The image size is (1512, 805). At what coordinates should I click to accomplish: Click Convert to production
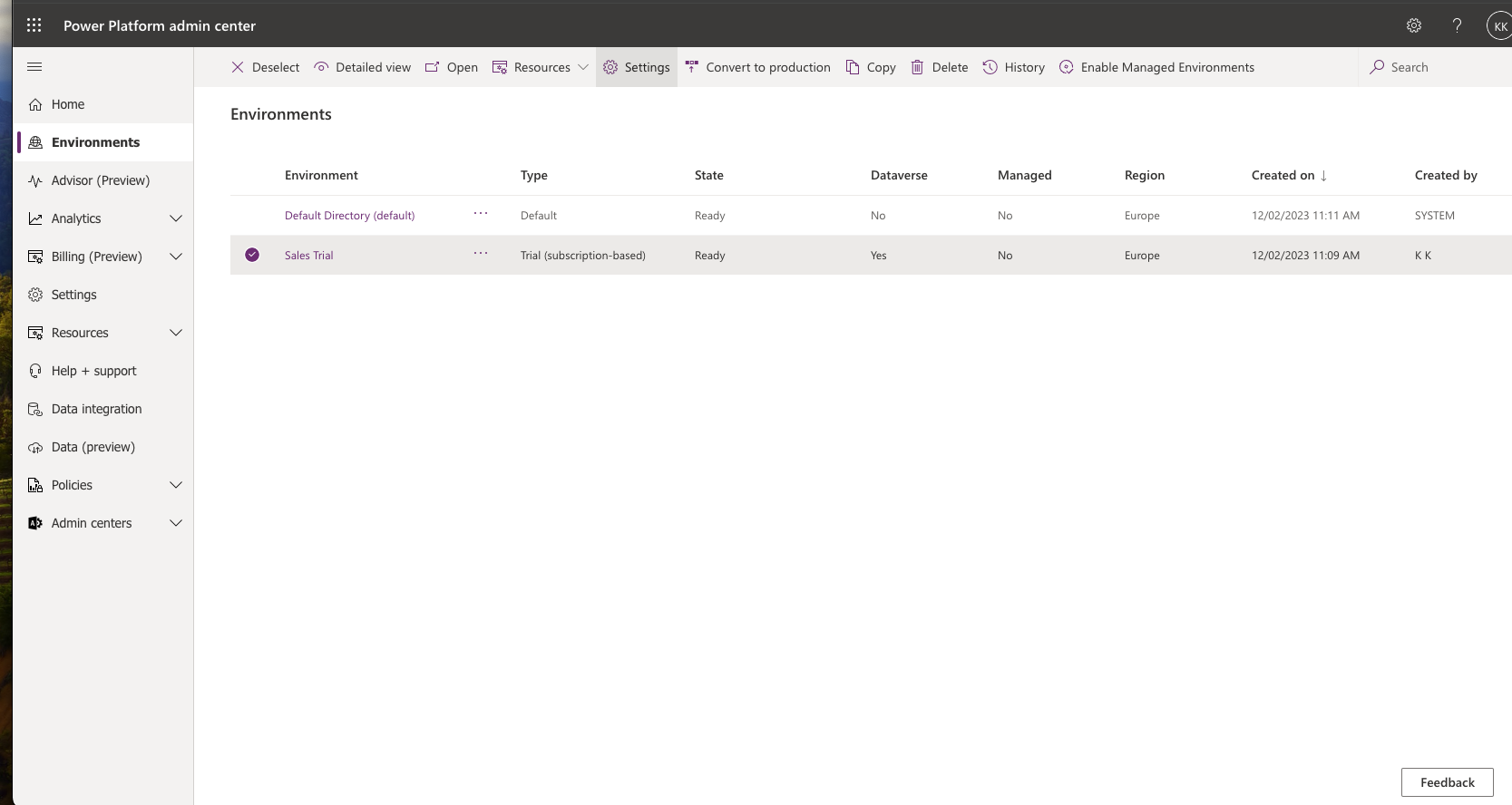coord(757,67)
